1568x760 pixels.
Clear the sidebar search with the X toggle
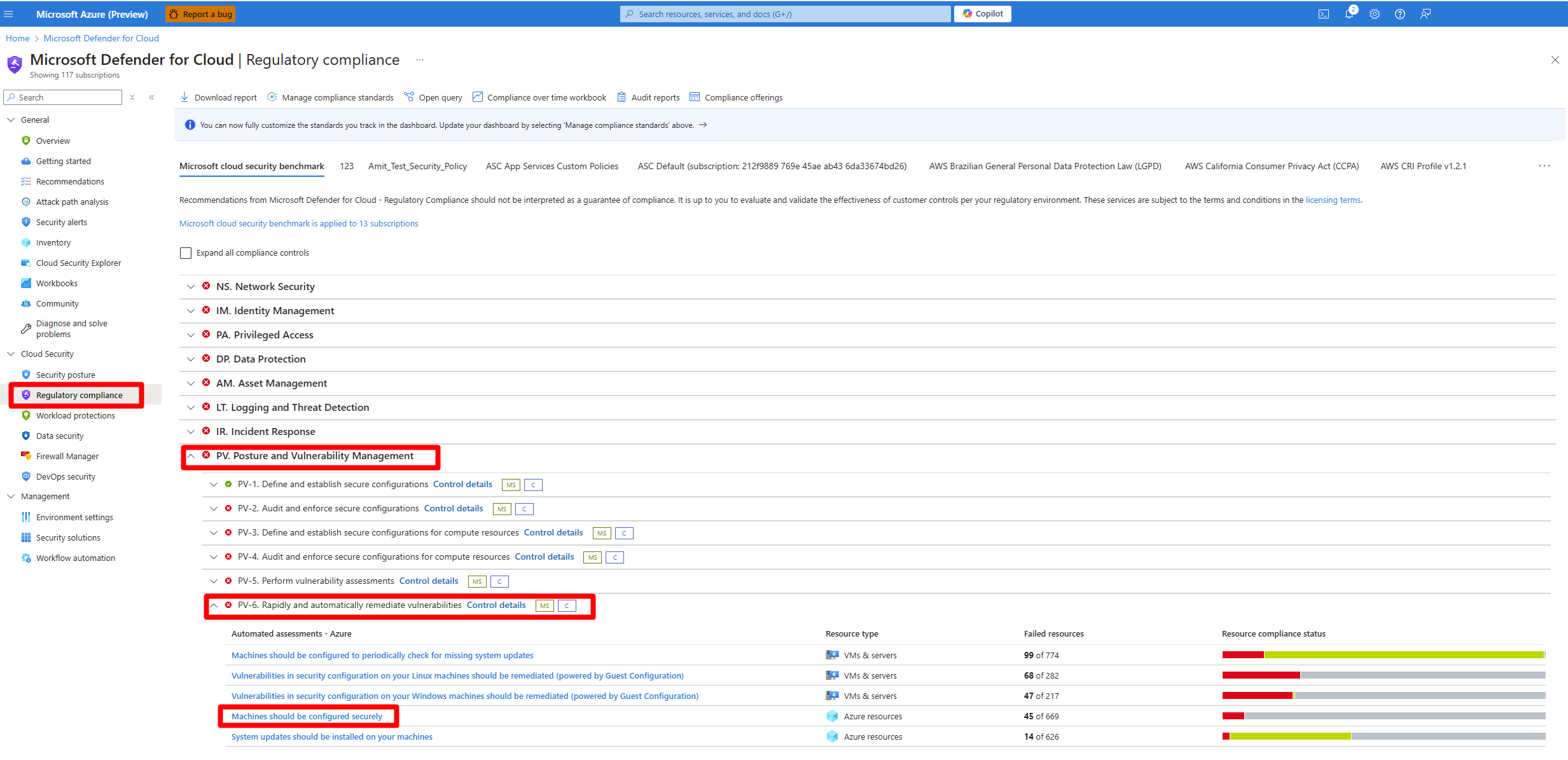click(x=132, y=97)
